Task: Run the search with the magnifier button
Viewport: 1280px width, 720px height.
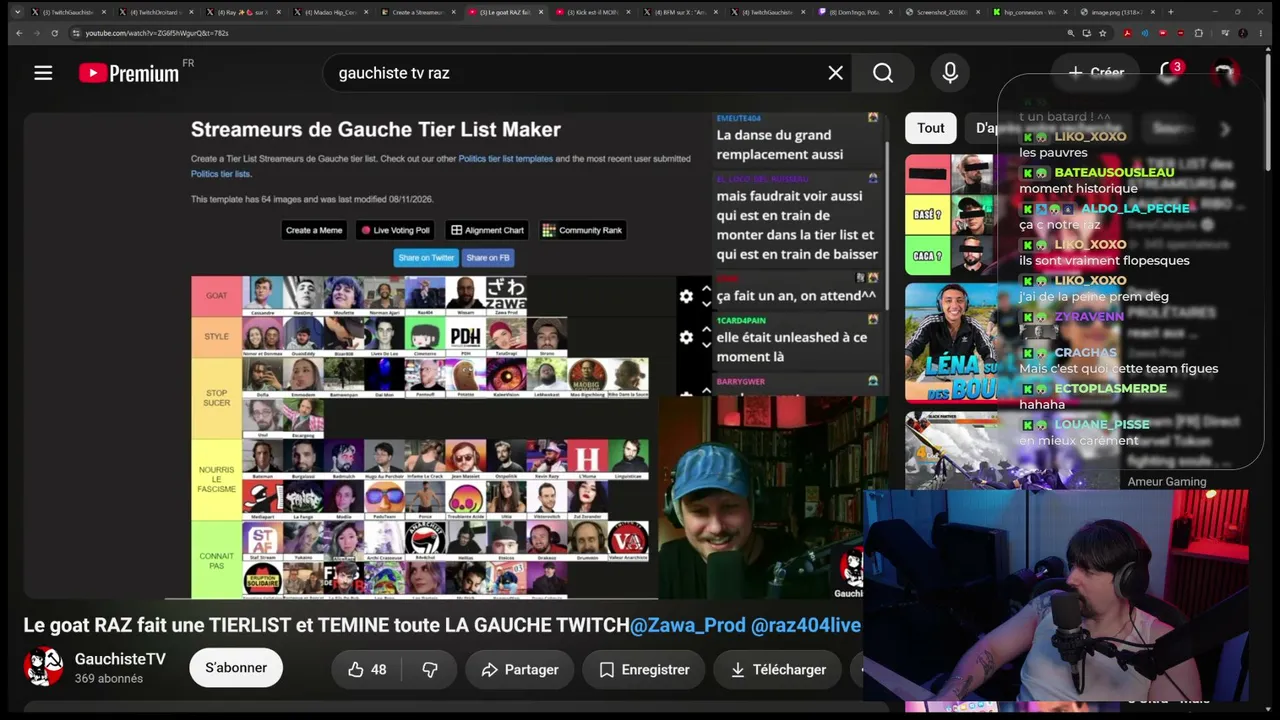Action: click(883, 73)
